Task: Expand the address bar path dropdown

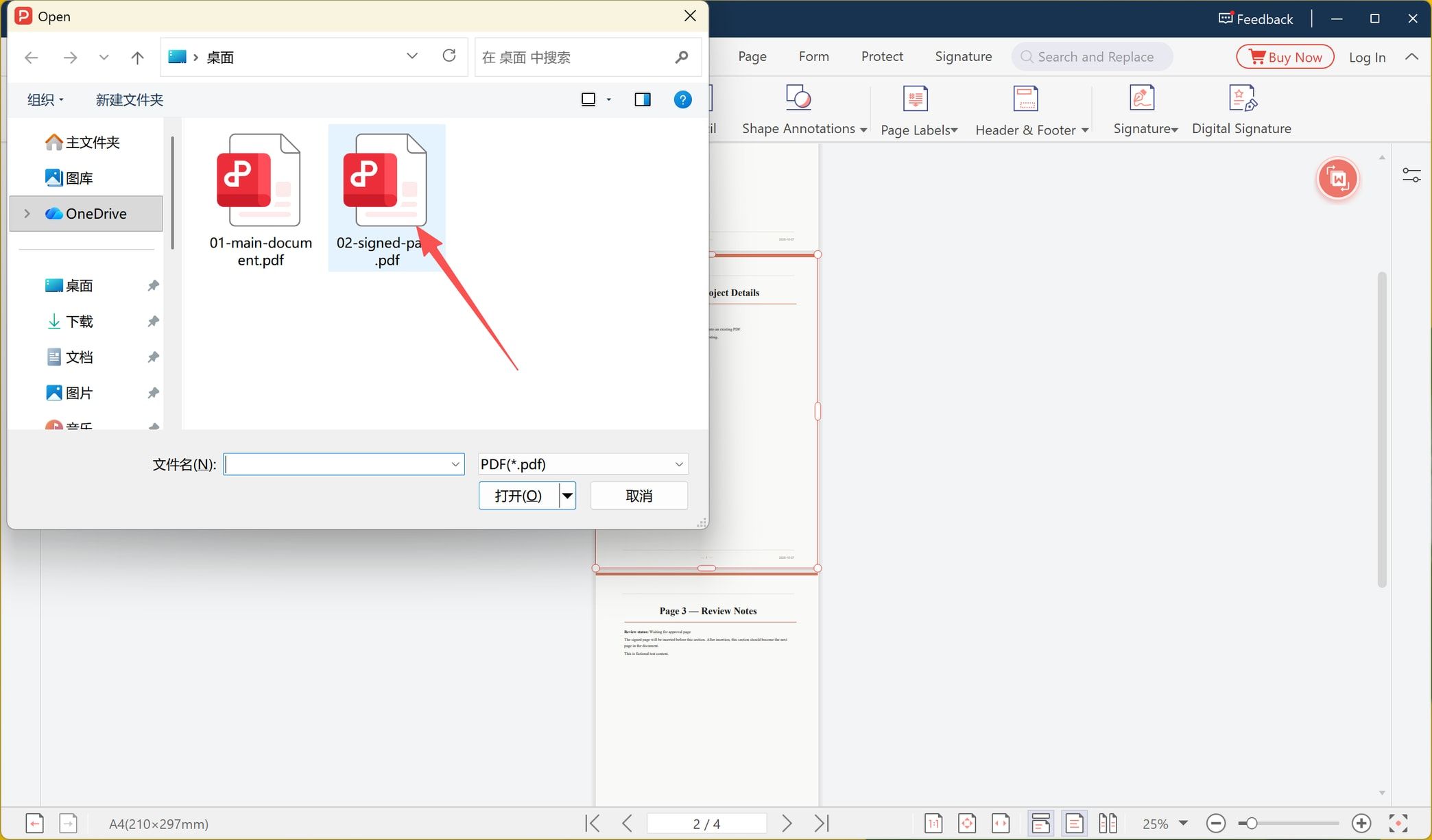Action: [412, 56]
